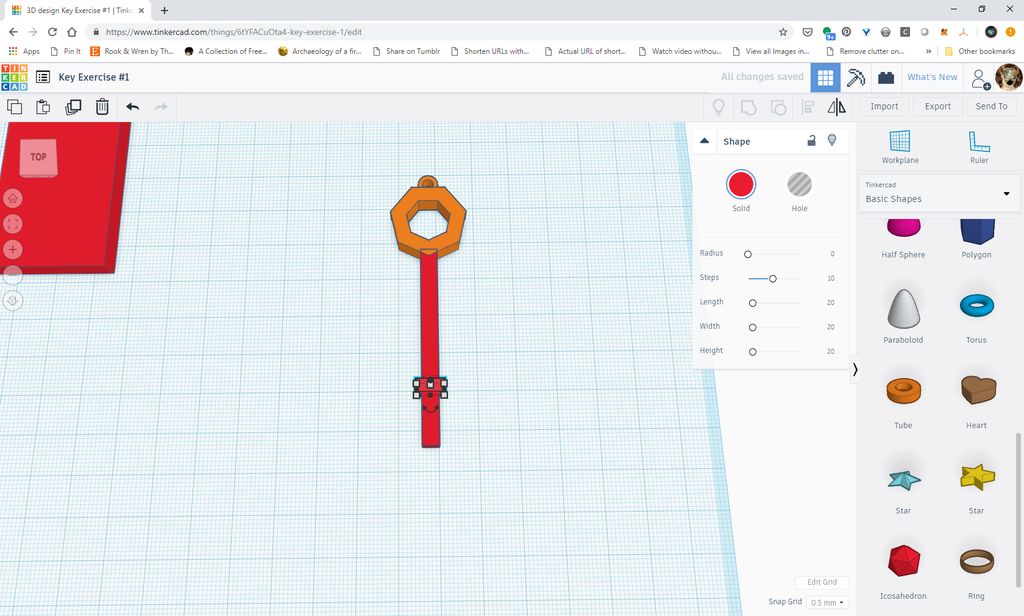Pick the Paraboloid shape
The image size is (1024, 616).
[903, 316]
